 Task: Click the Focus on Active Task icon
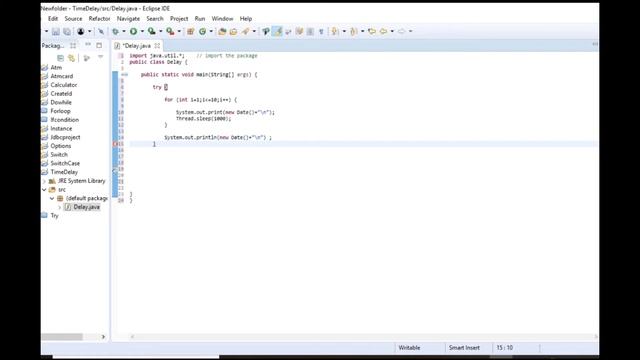[87, 58]
